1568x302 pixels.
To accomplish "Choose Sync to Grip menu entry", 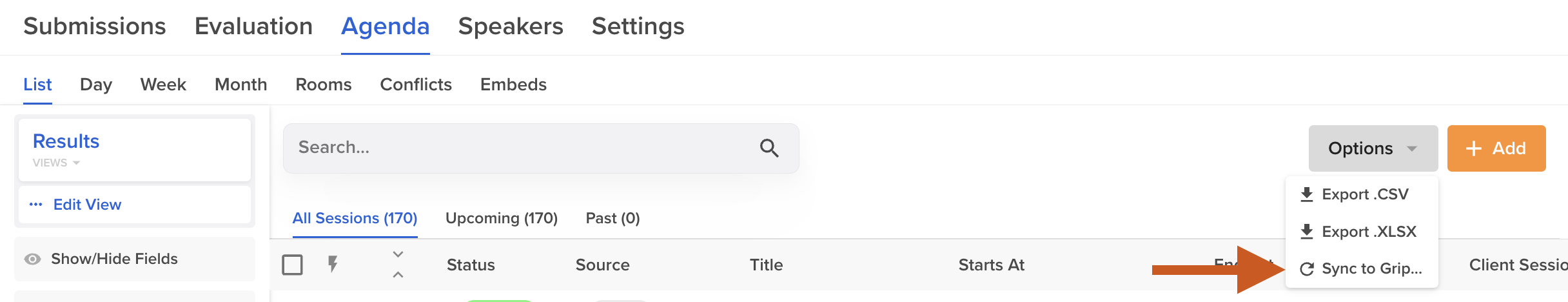I will click(x=1362, y=268).
